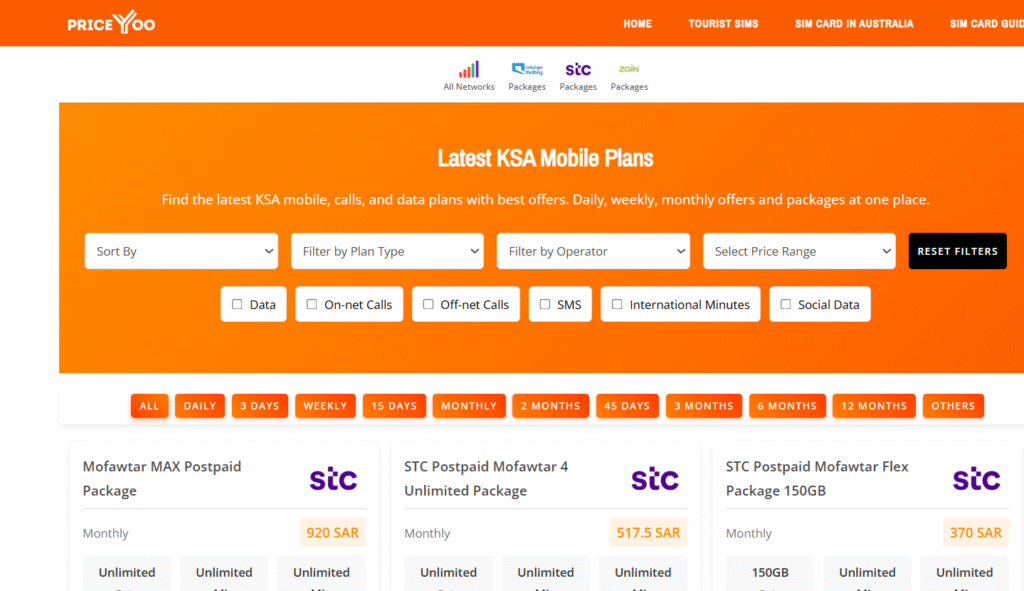Check the Off-net Calls filter
The image size is (1024, 591).
click(x=428, y=304)
